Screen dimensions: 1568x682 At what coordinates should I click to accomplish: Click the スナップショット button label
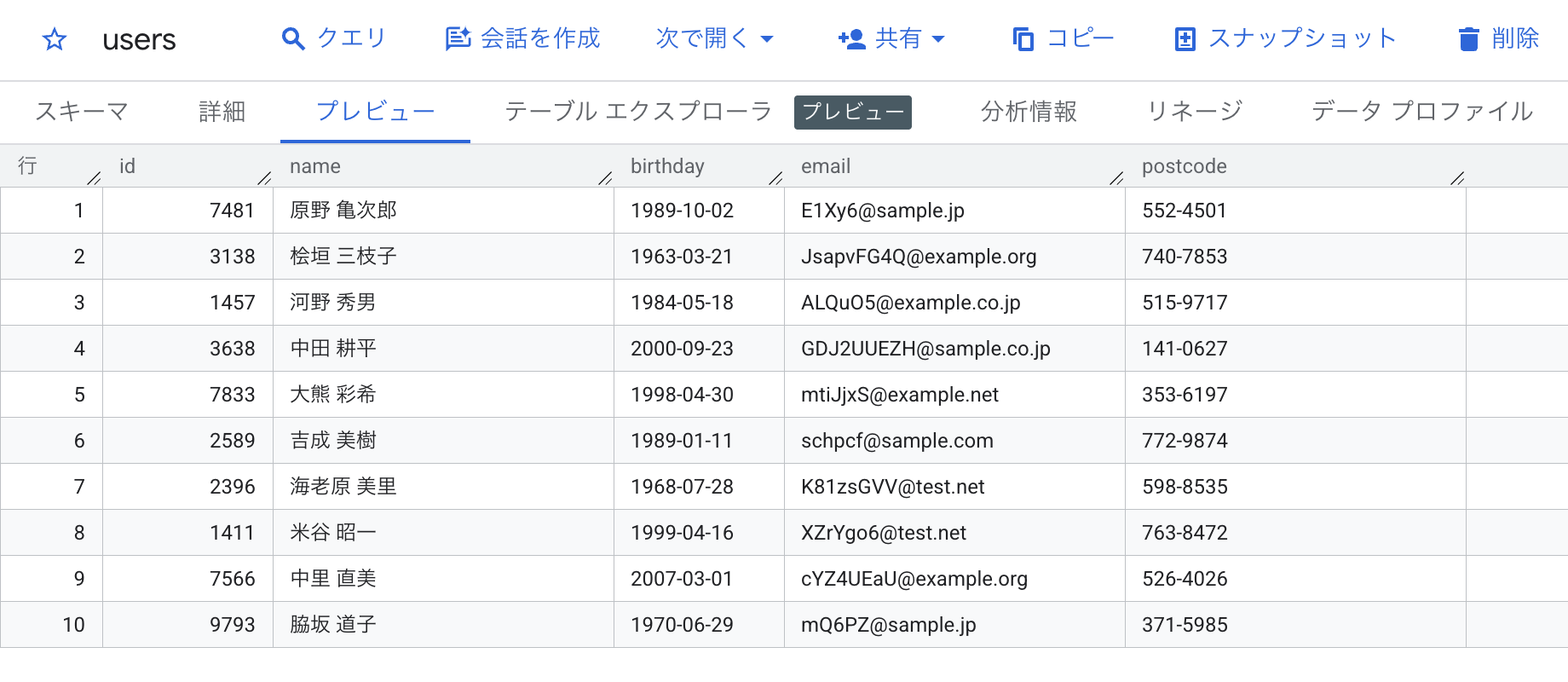(1303, 38)
